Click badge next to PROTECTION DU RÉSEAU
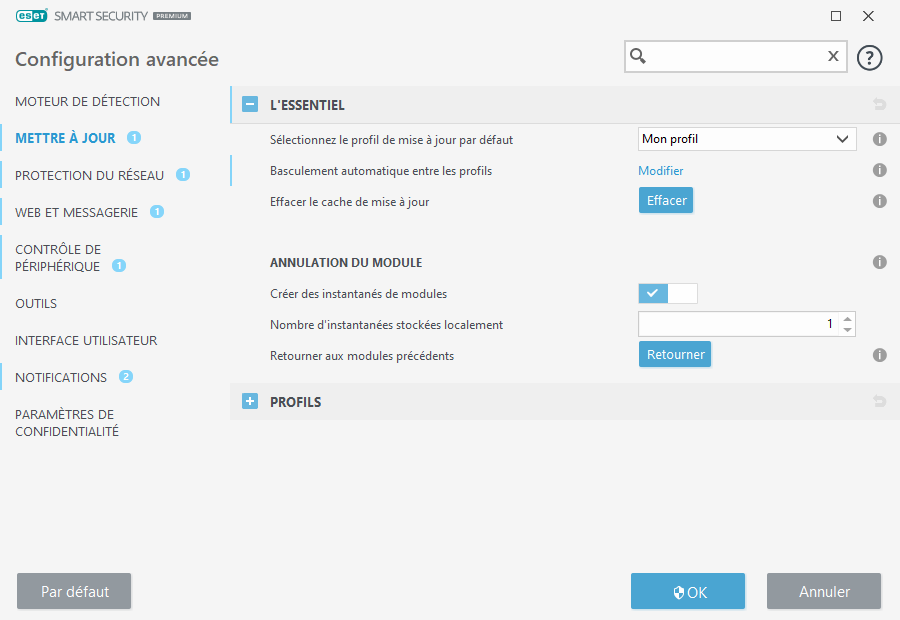900x620 pixels. [183, 175]
